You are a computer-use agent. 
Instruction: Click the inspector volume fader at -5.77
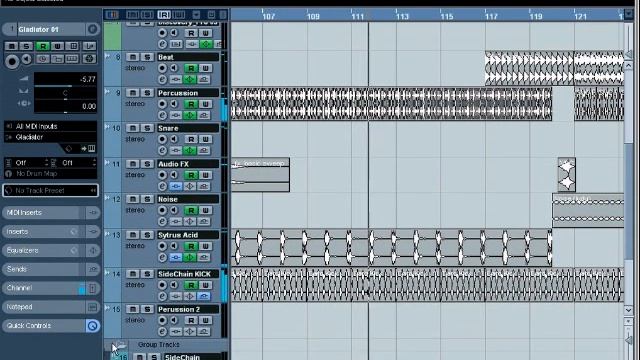(x=65, y=80)
